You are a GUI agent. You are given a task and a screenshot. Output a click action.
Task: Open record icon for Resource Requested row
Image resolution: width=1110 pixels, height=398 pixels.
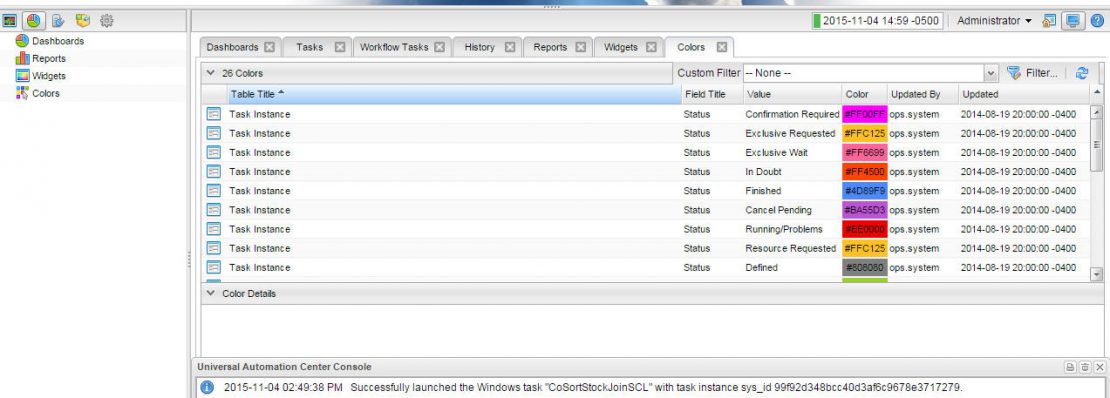click(214, 248)
